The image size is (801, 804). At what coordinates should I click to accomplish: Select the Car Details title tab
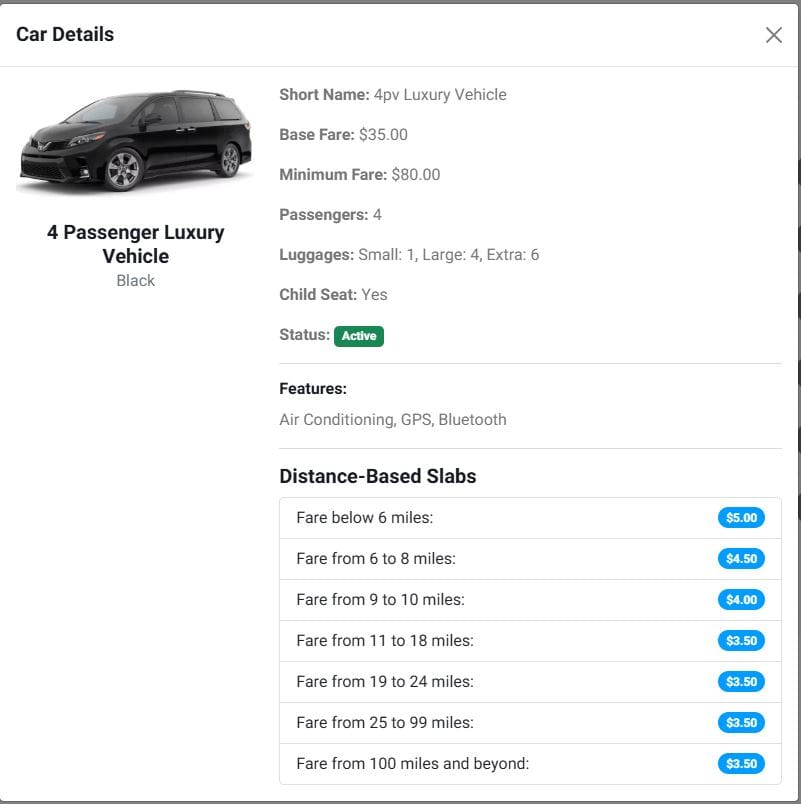coord(64,34)
